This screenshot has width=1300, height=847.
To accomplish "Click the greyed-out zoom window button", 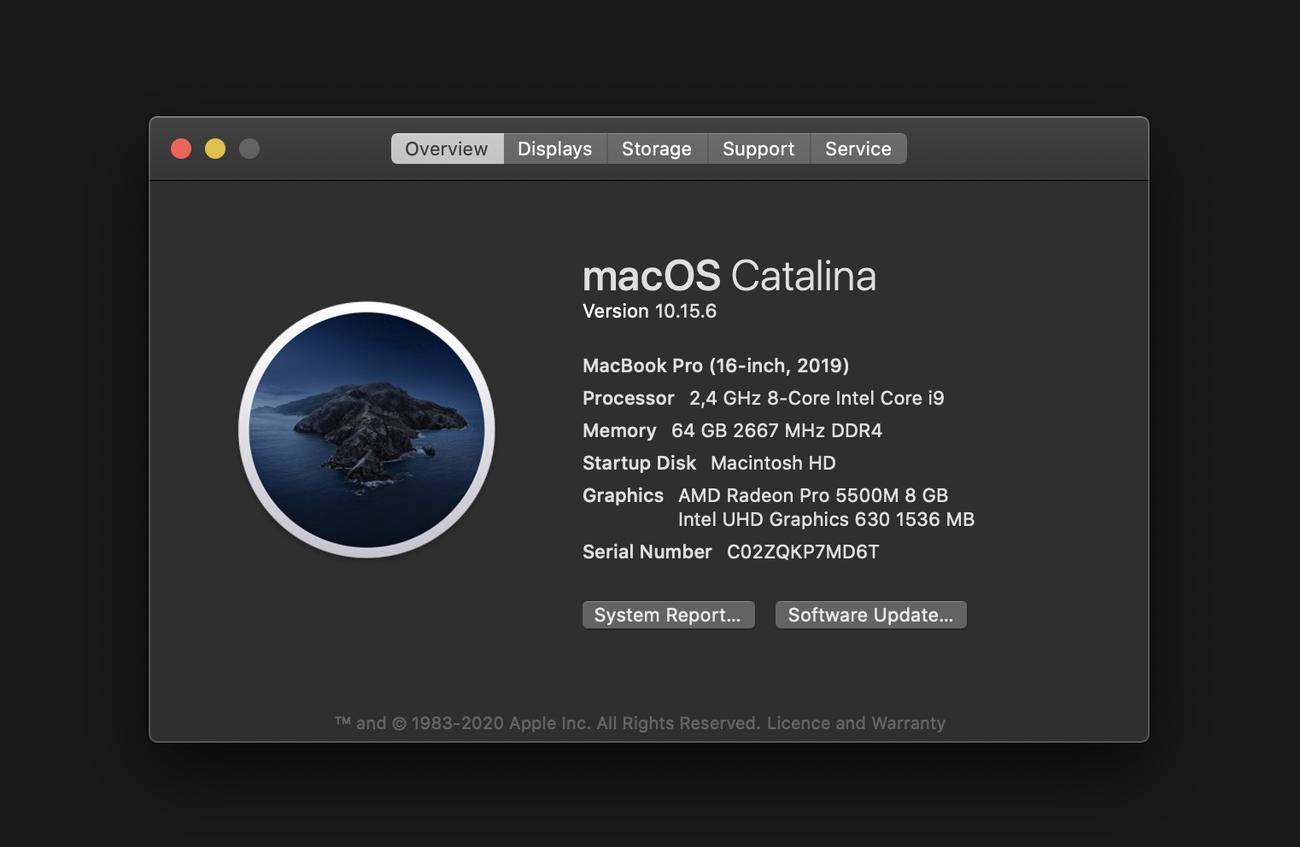I will [249, 149].
